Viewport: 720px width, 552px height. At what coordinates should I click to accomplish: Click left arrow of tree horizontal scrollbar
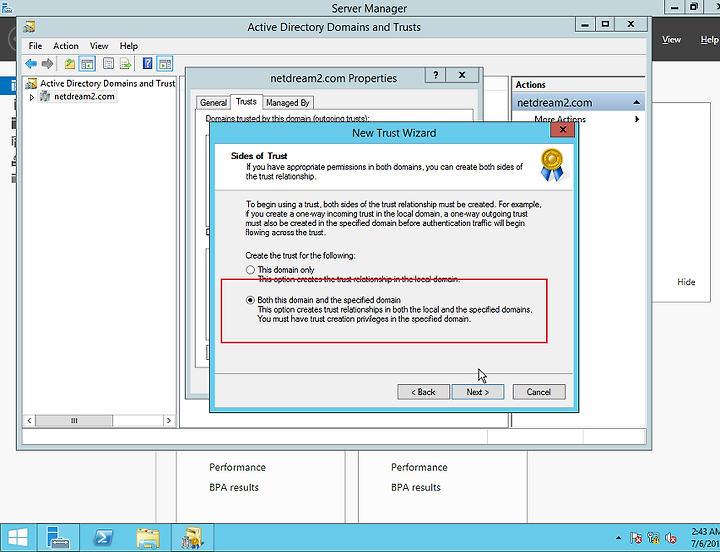point(29,420)
